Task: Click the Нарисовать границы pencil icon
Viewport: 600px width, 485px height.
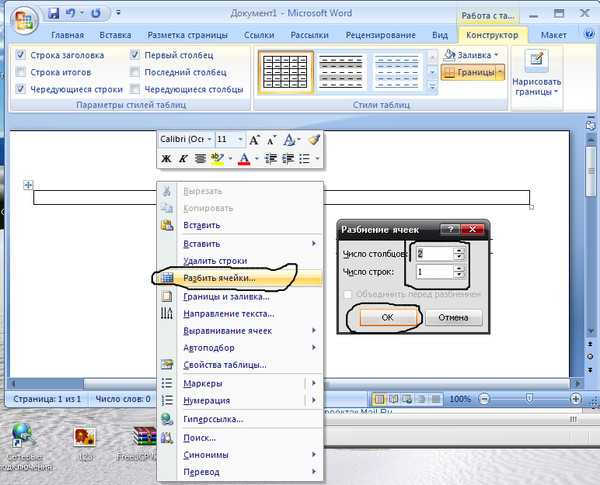Action: click(536, 59)
